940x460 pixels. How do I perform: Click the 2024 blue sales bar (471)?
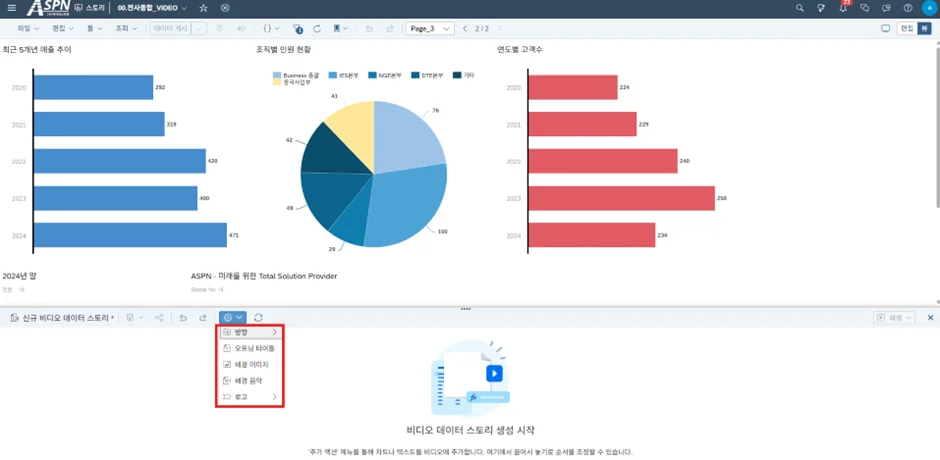point(130,235)
